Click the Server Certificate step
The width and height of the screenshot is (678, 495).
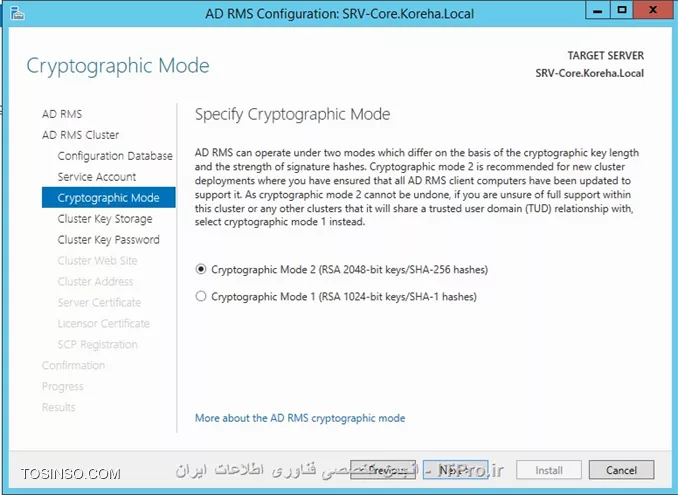coord(99,303)
